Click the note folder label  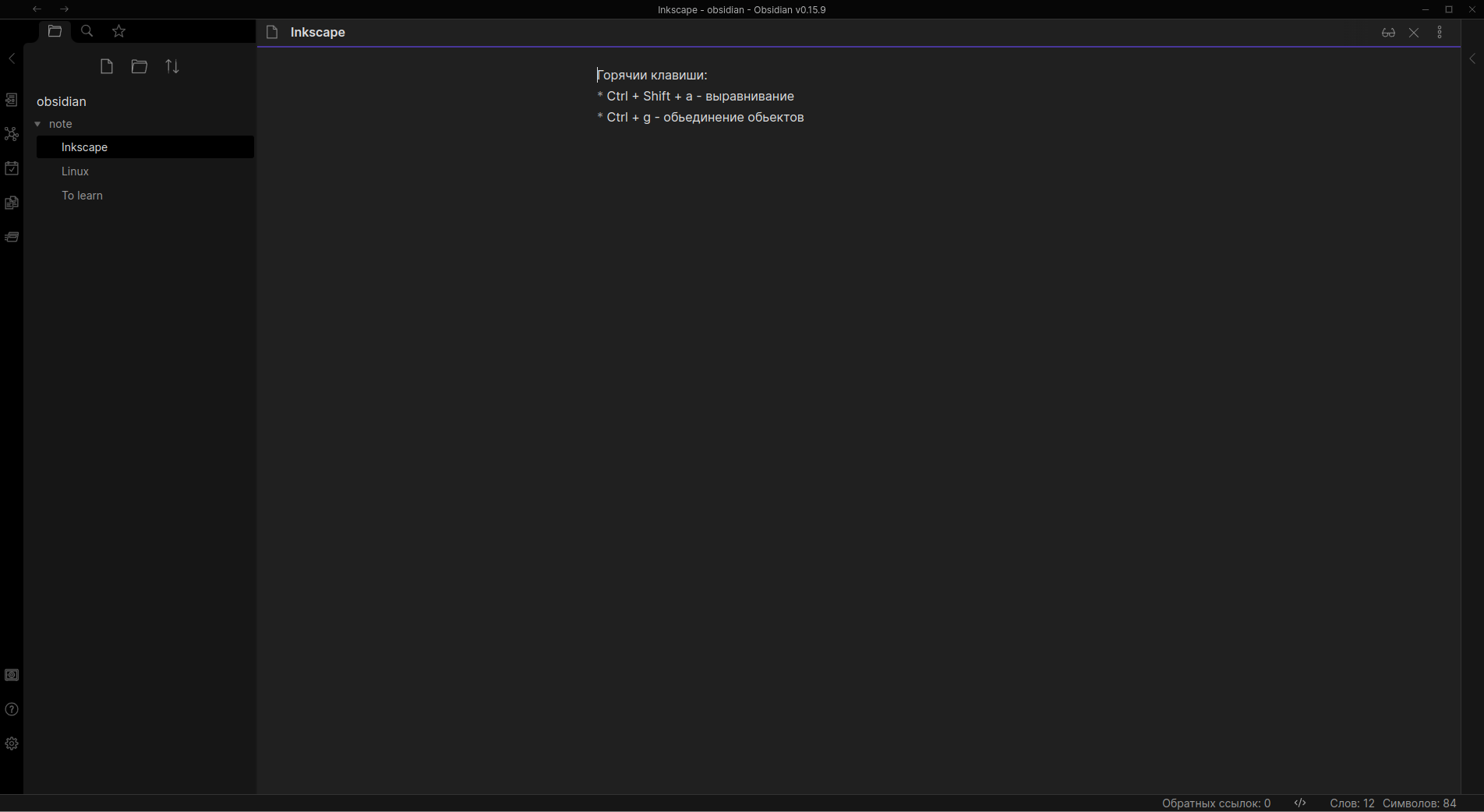click(60, 124)
